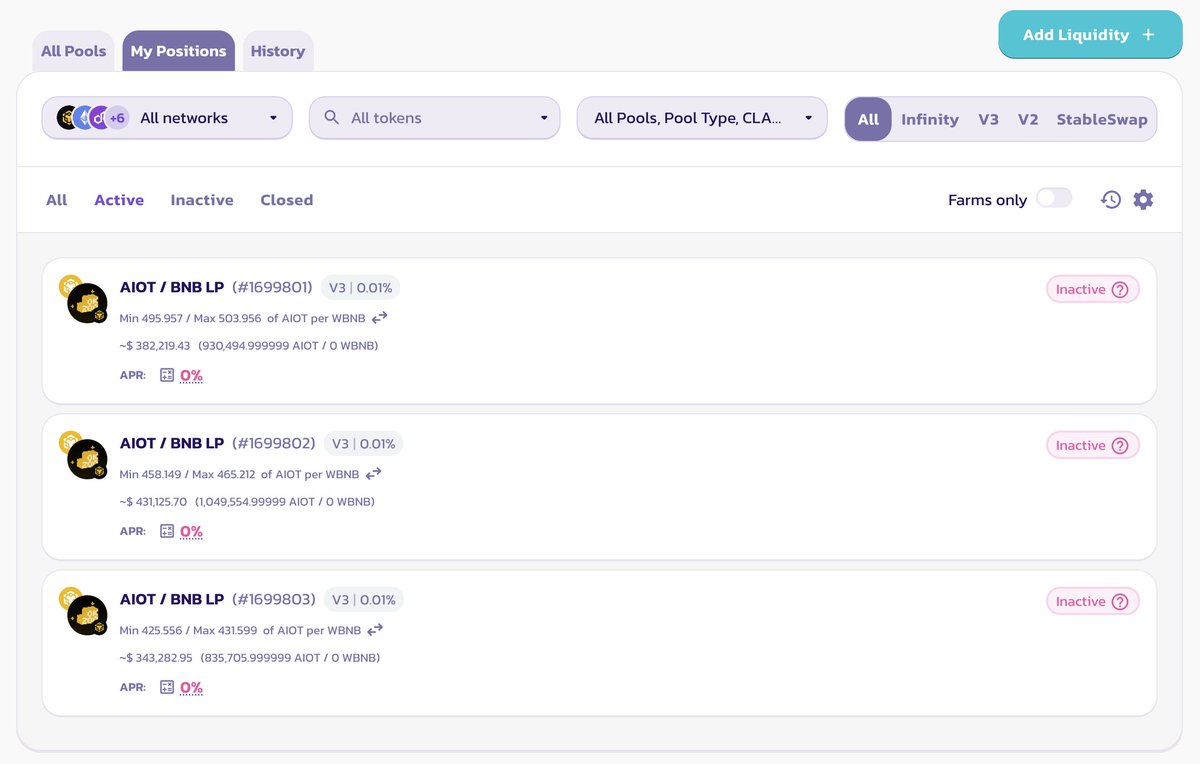This screenshot has width=1200, height=764.
Task: Click Min 425.556 / Max 431.599 range text
Action: (189, 630)
